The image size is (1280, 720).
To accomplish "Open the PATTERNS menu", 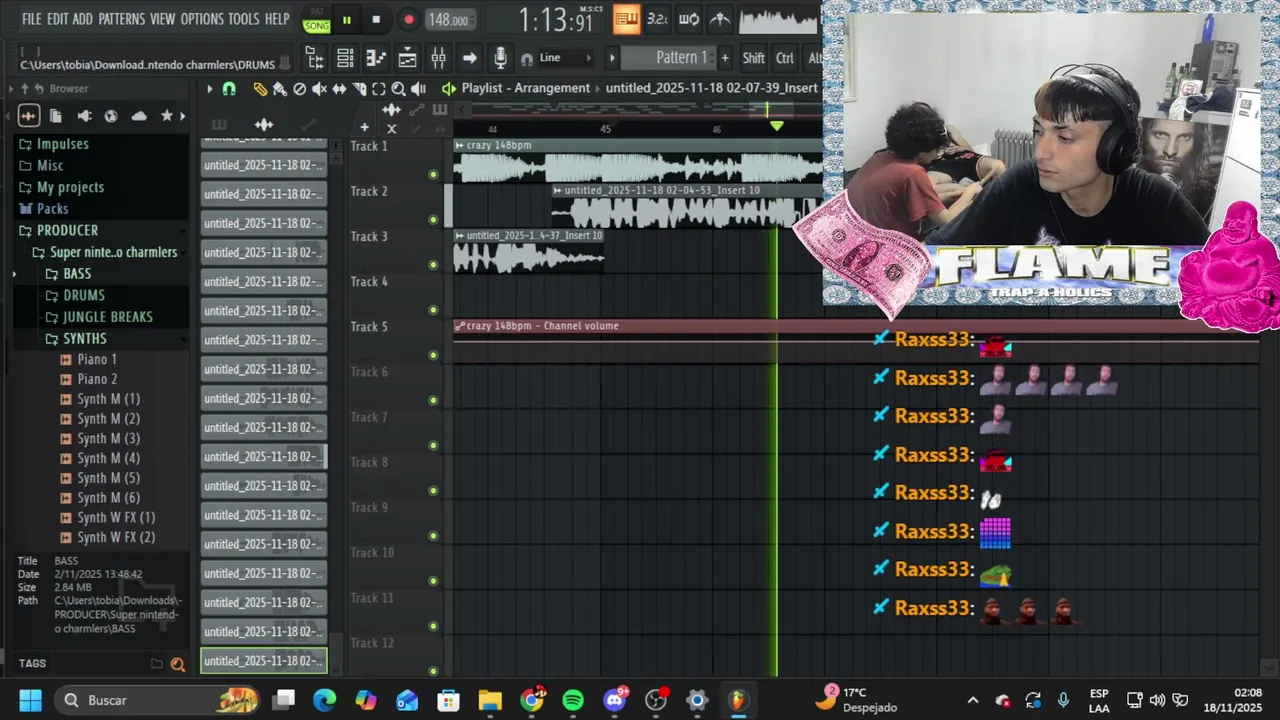I will pyautogui.click(x=121, y=19).
